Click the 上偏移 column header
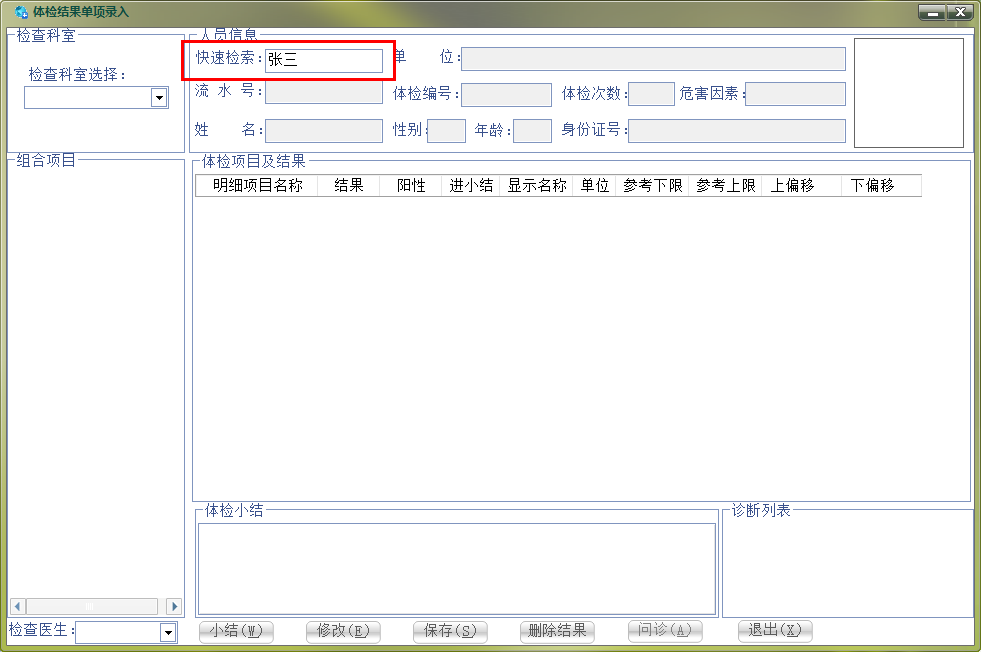The image size is (981, 652). 801,185
